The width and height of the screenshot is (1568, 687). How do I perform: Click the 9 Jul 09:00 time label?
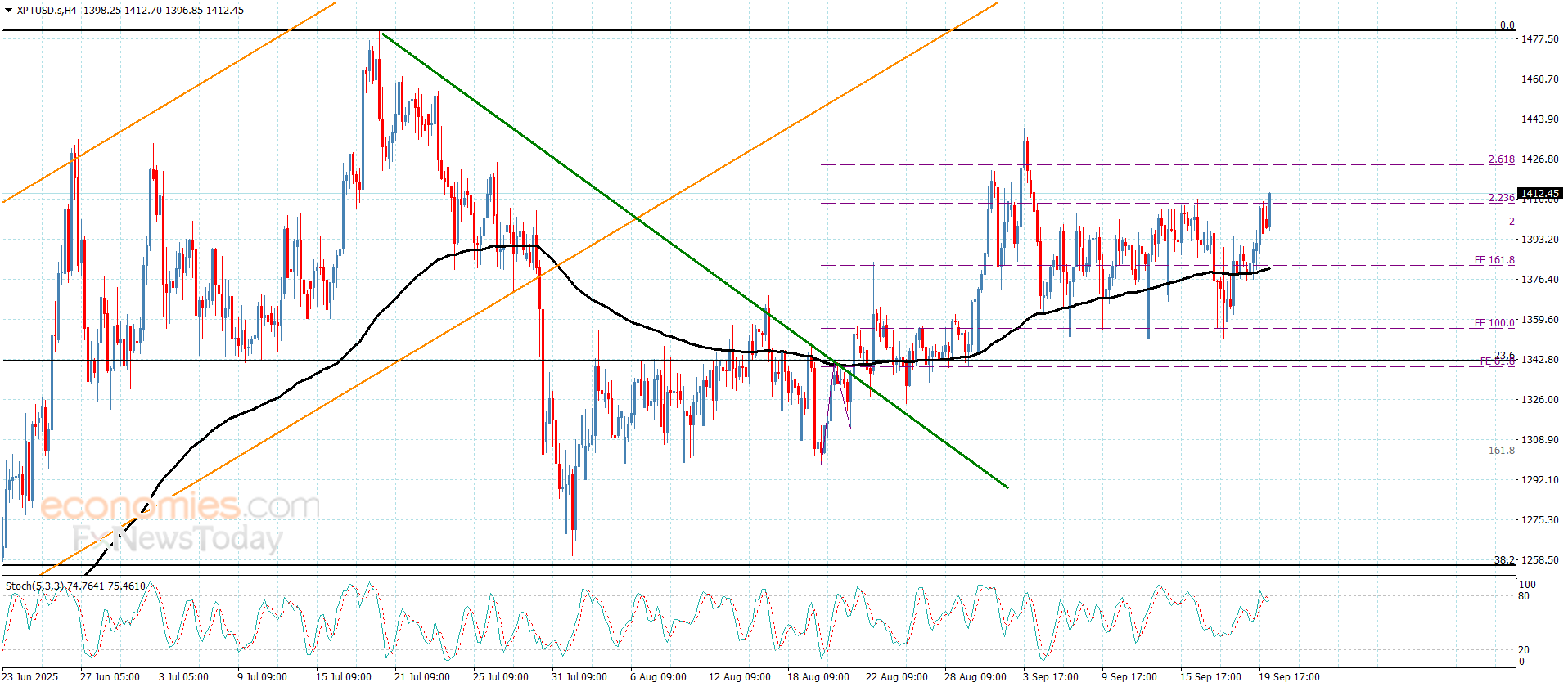tap(262, 676)
